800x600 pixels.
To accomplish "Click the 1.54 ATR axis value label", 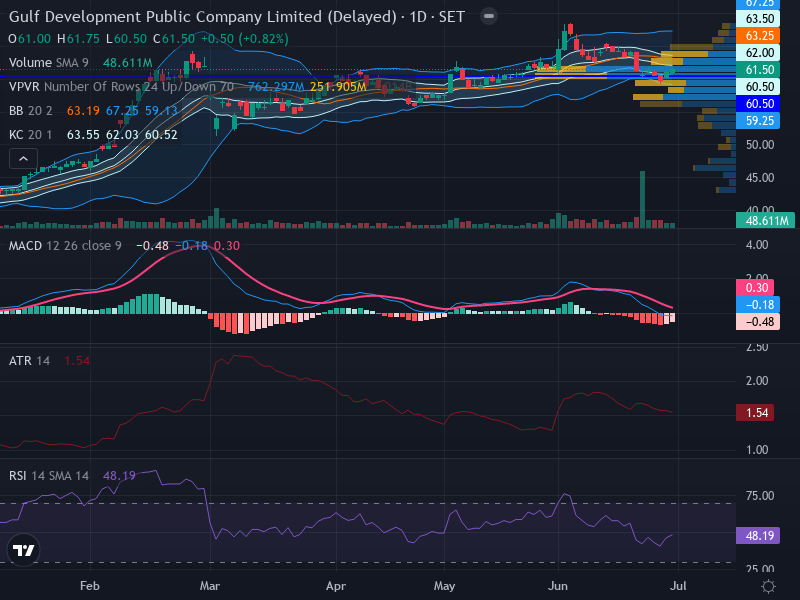I will pos(755,413).
